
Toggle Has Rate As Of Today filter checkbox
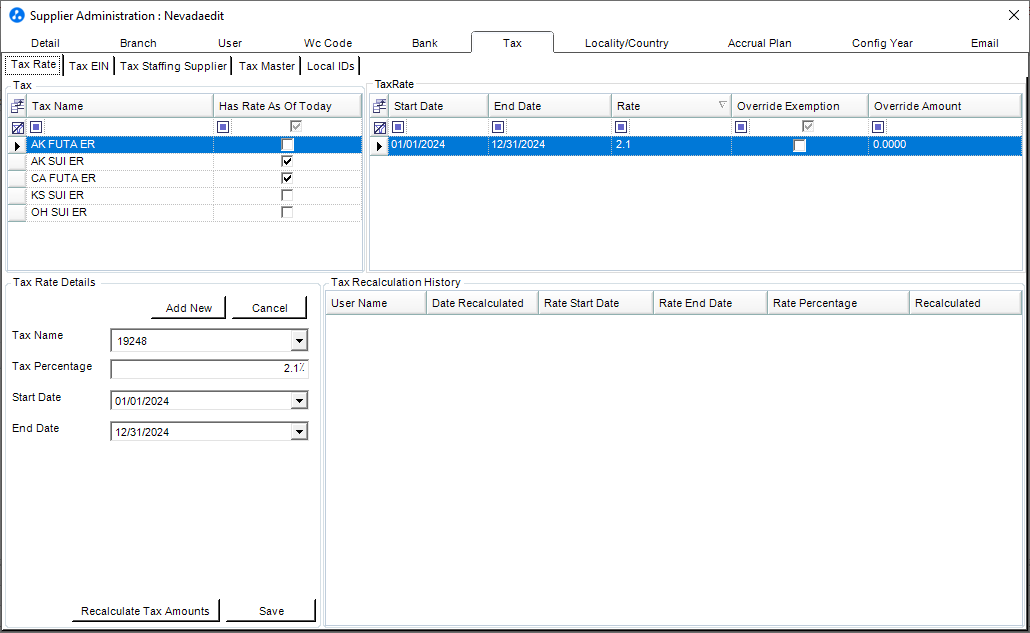tap(296, 126)
